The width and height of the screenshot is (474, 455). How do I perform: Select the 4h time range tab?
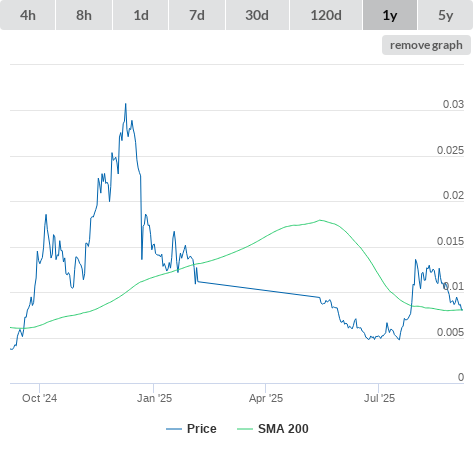coord(28,15)
